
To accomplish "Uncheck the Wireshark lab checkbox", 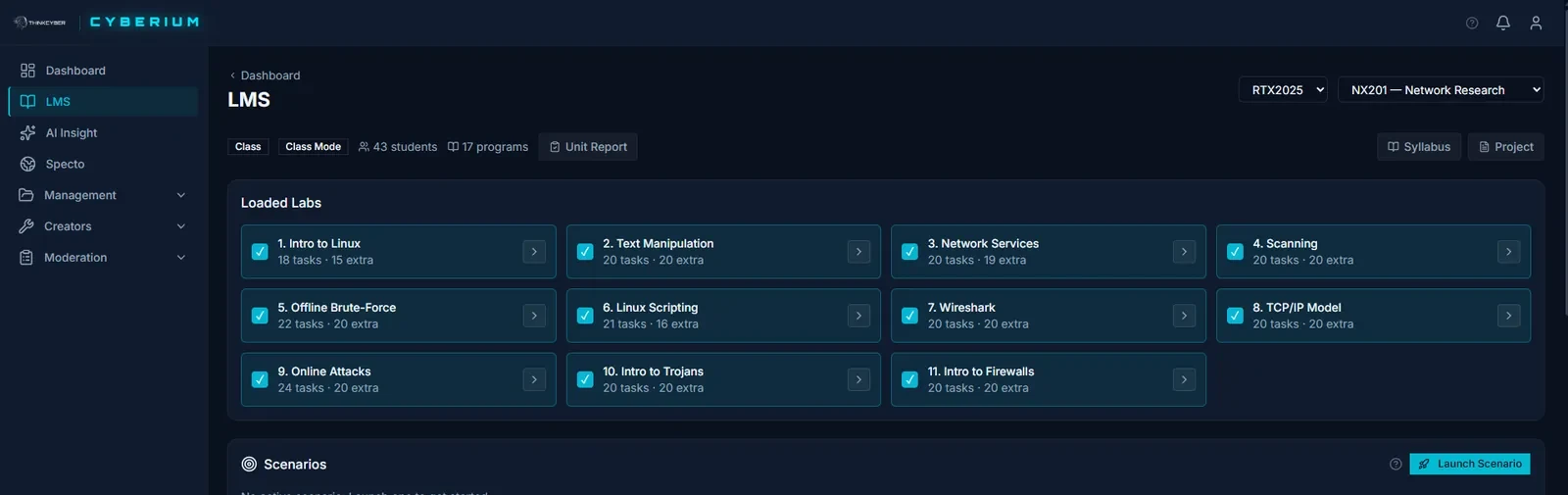I will click(x=909, y=316).
